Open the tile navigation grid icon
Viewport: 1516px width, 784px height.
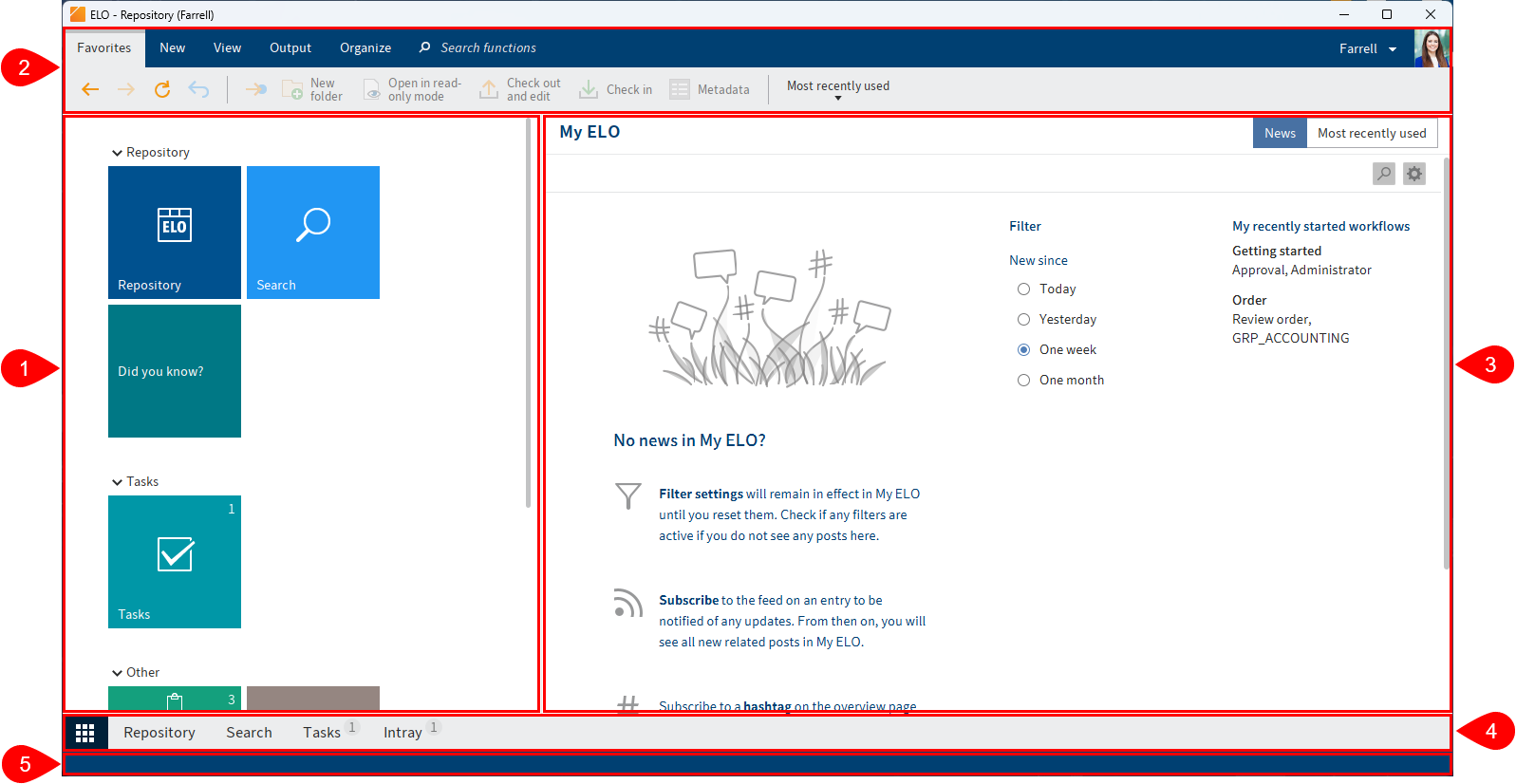85,733
